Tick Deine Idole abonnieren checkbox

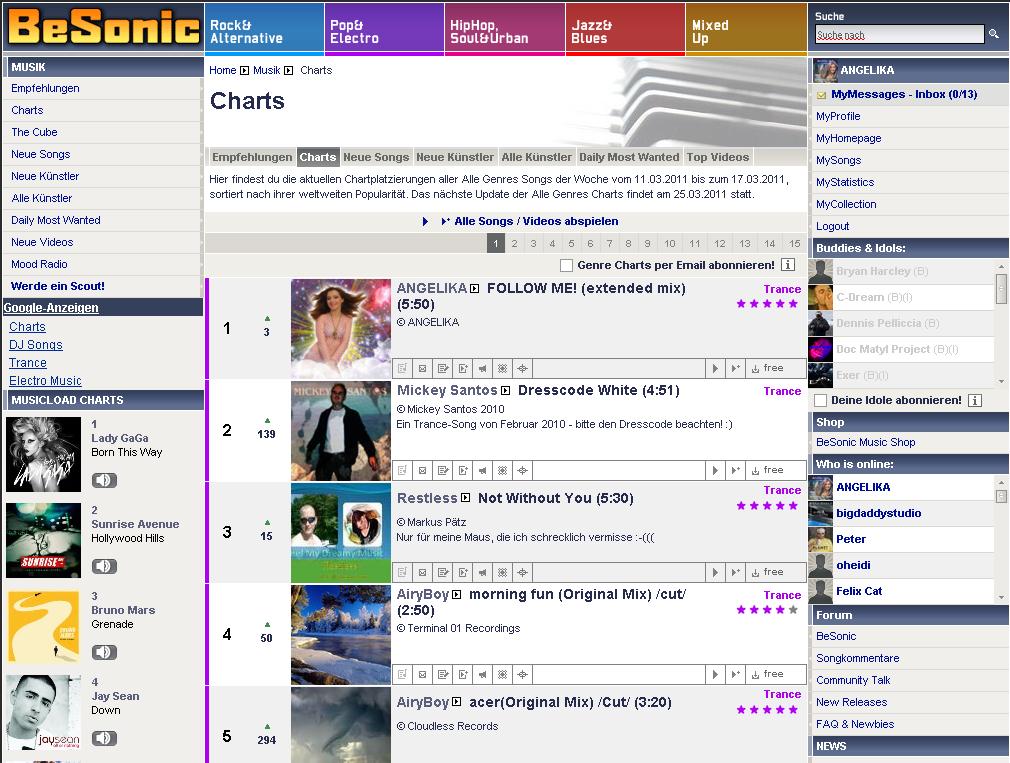click(x=821, y=400)
